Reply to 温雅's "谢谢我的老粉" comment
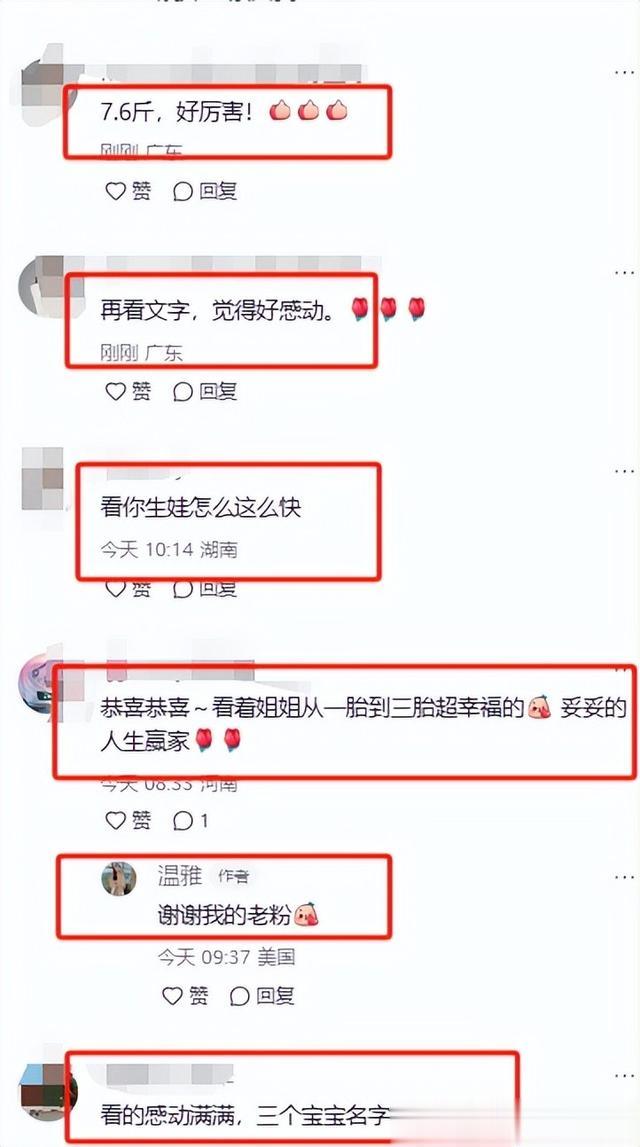Viewport: 640px width, 1147px height. click(262, 996)
